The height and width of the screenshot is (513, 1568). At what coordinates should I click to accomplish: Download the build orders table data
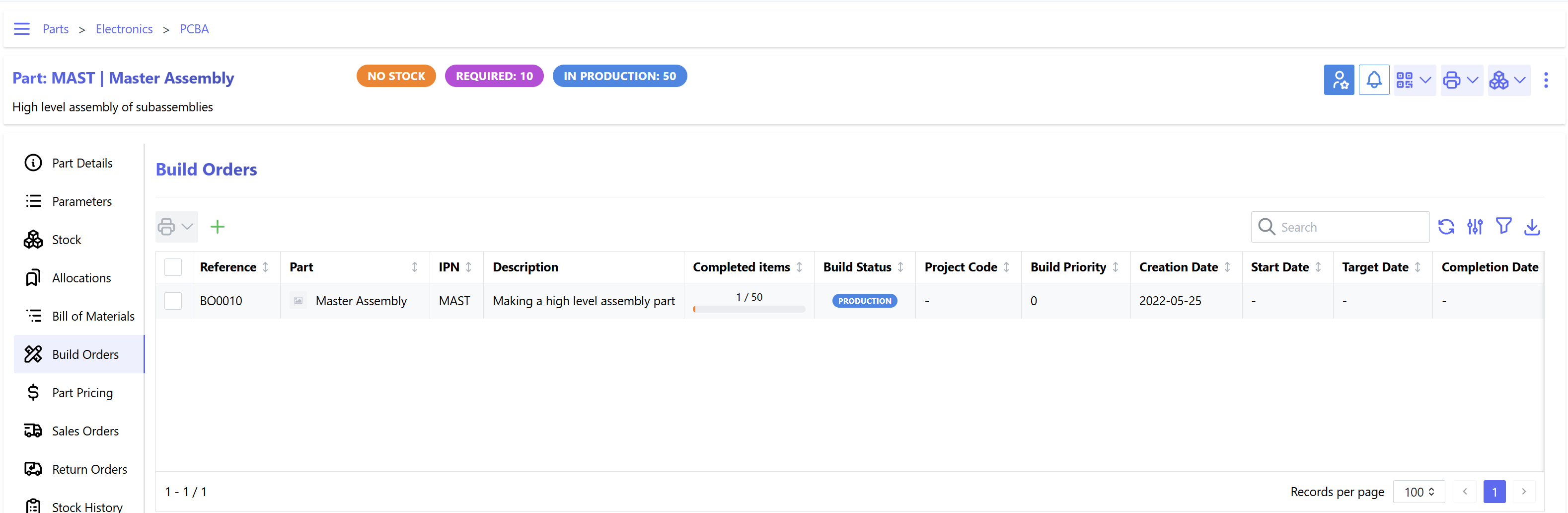pos(1533,226)
